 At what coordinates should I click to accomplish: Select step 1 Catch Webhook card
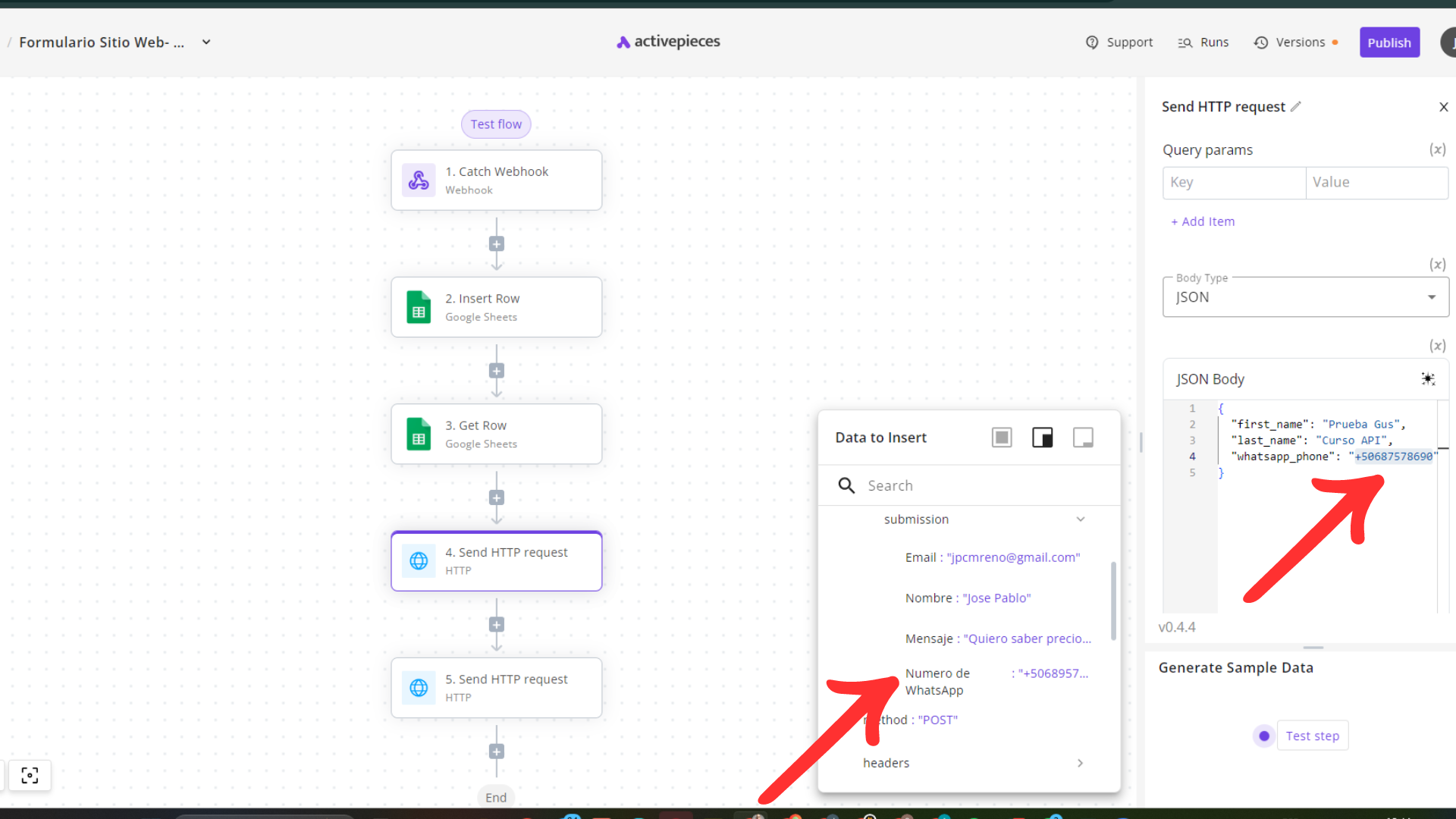[x=497, y=180]
